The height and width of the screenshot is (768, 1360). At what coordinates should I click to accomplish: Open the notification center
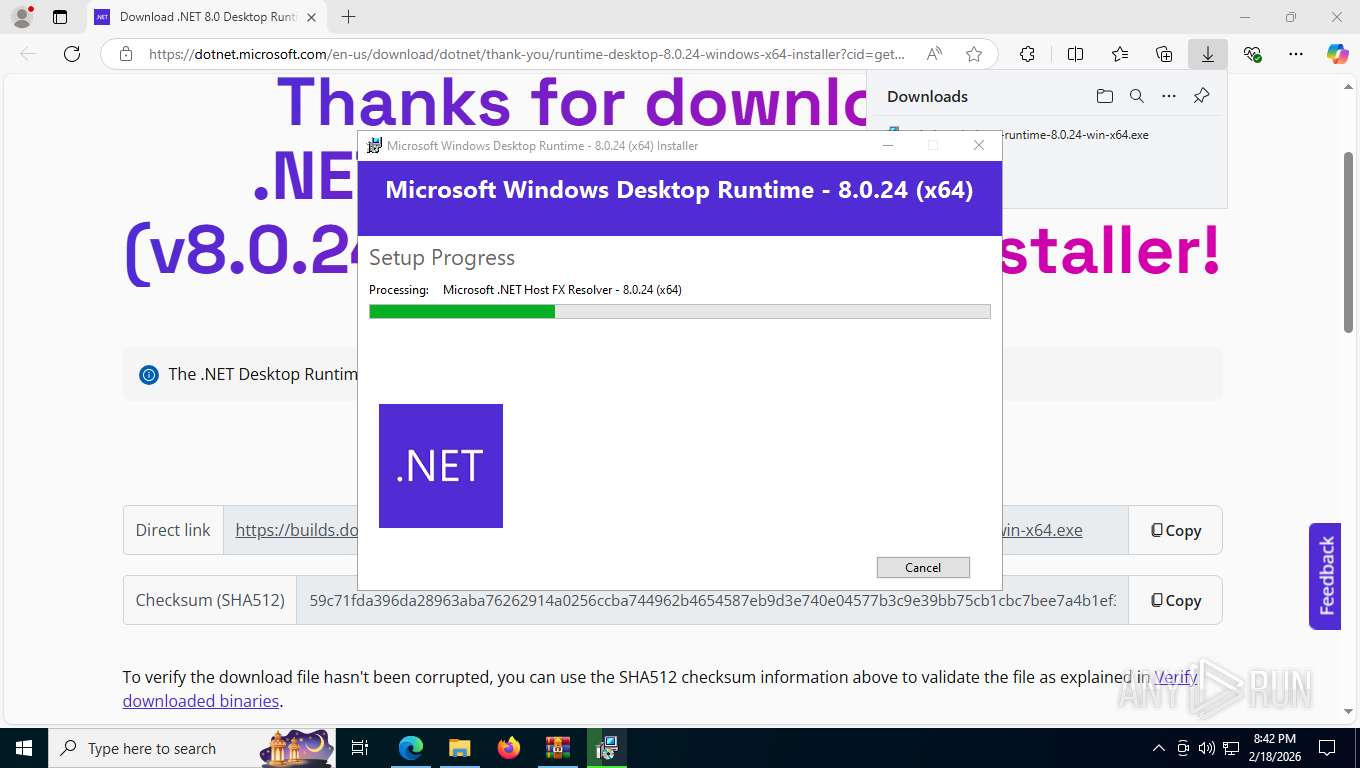pos(1327,748)
